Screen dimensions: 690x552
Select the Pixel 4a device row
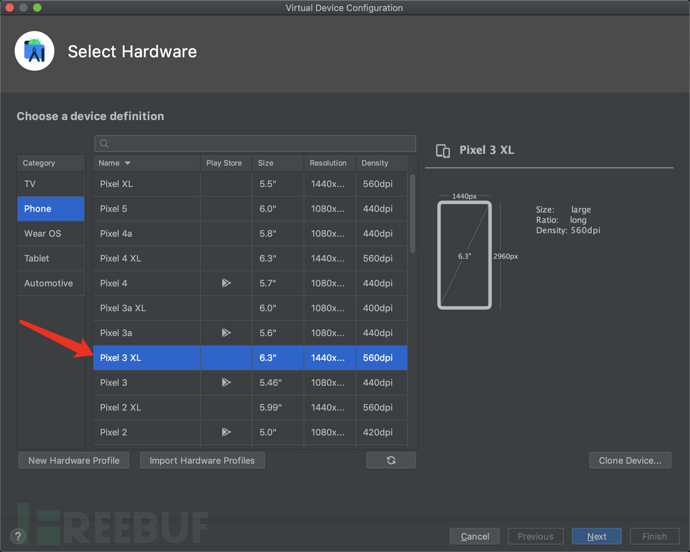tap(250, 234)
